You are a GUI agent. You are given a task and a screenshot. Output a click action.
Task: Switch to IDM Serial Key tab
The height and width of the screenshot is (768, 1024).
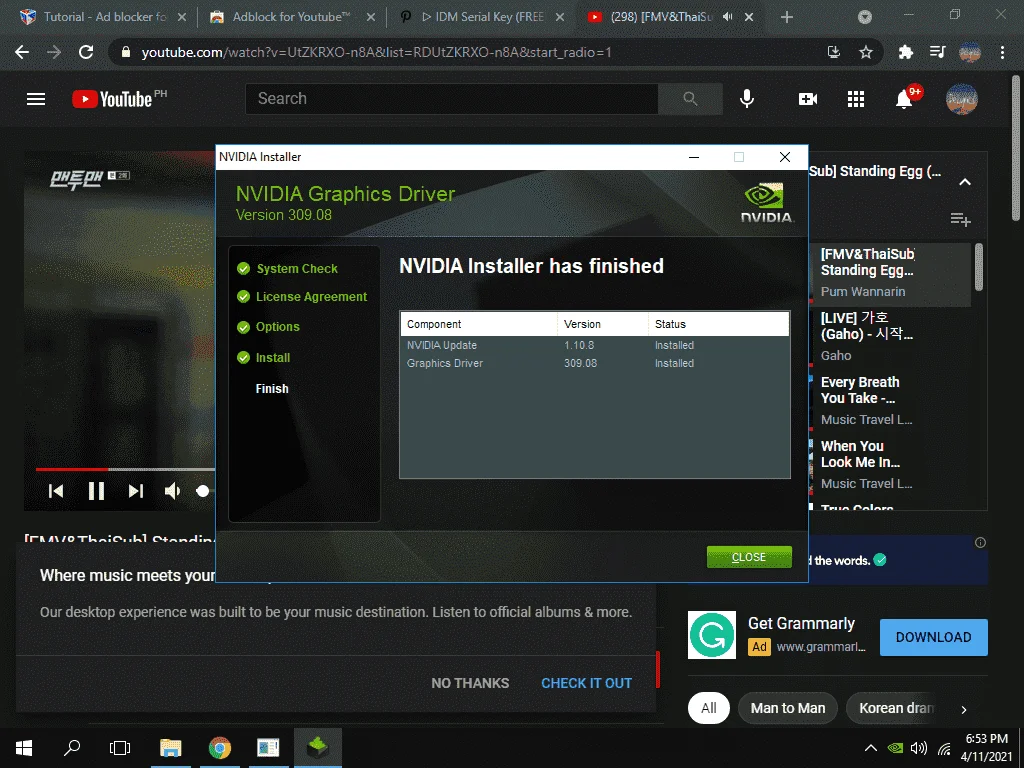click(x=481, y=17)
